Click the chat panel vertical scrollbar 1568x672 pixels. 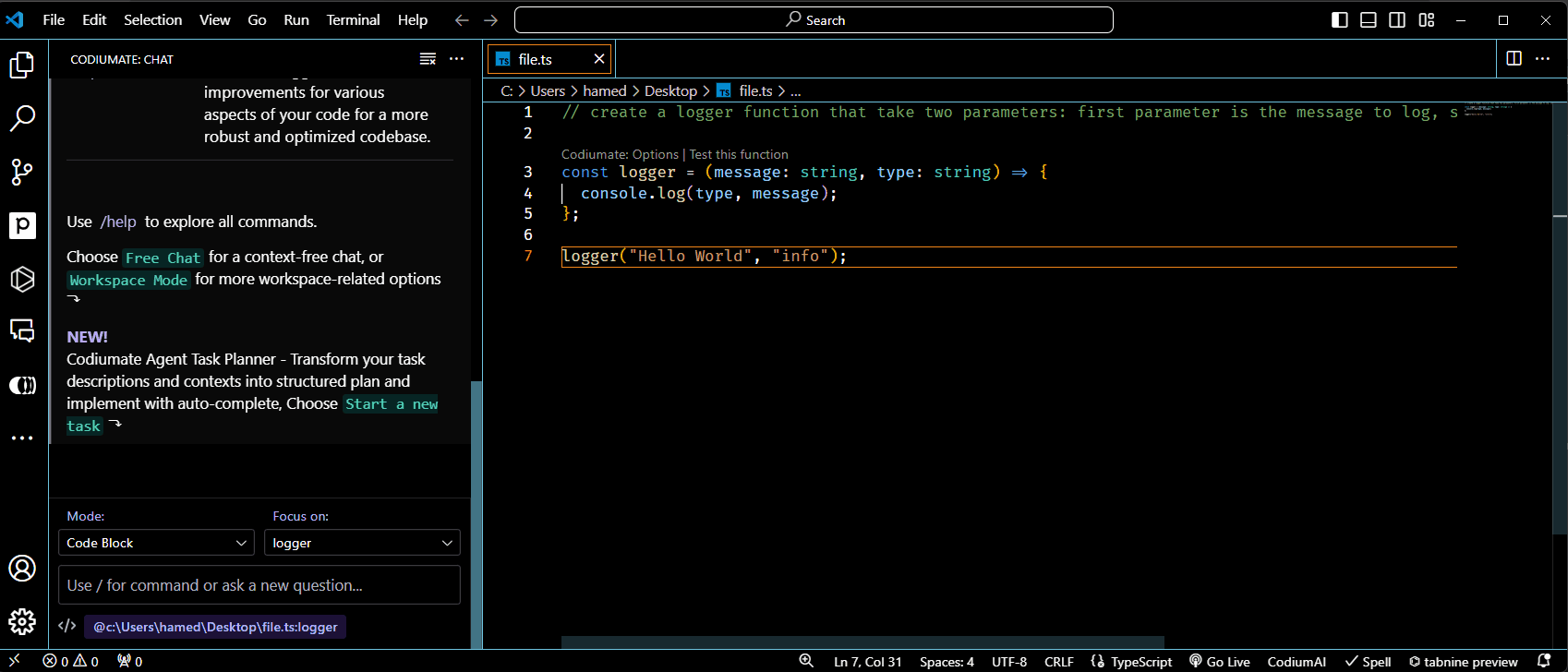476,514
